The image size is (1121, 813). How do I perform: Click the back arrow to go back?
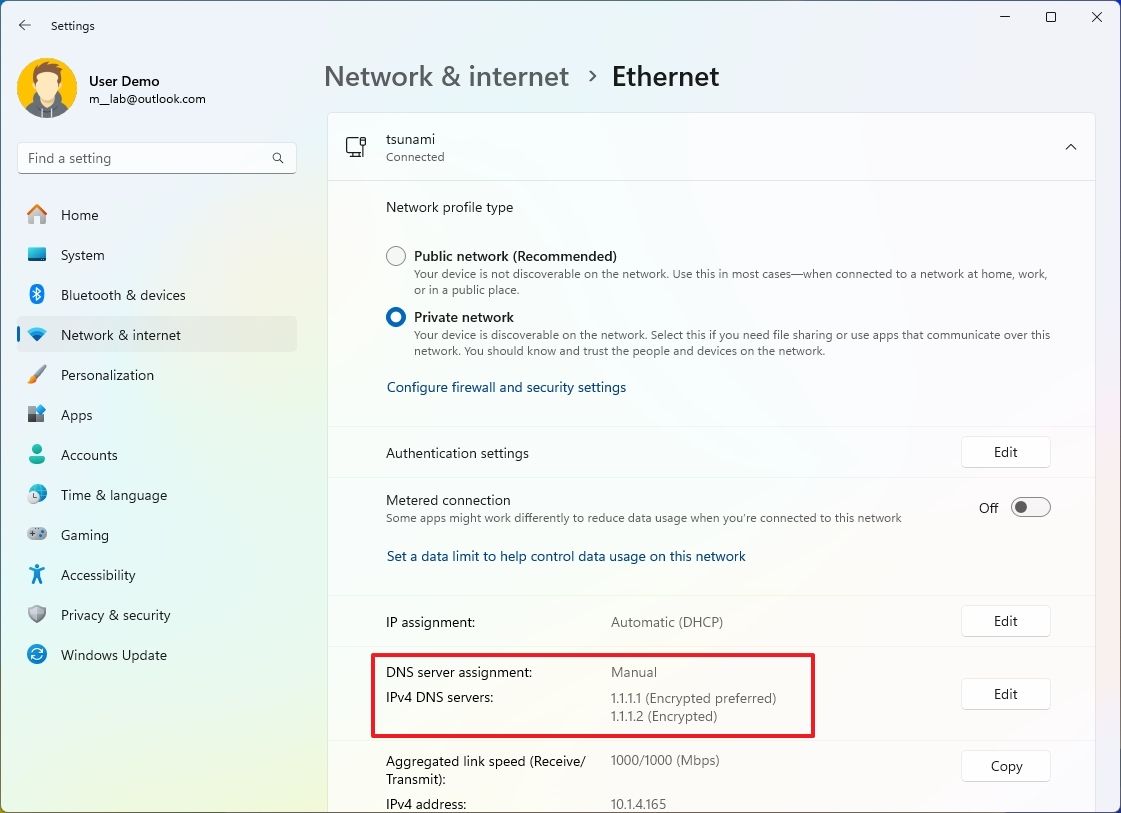(24, 25)
